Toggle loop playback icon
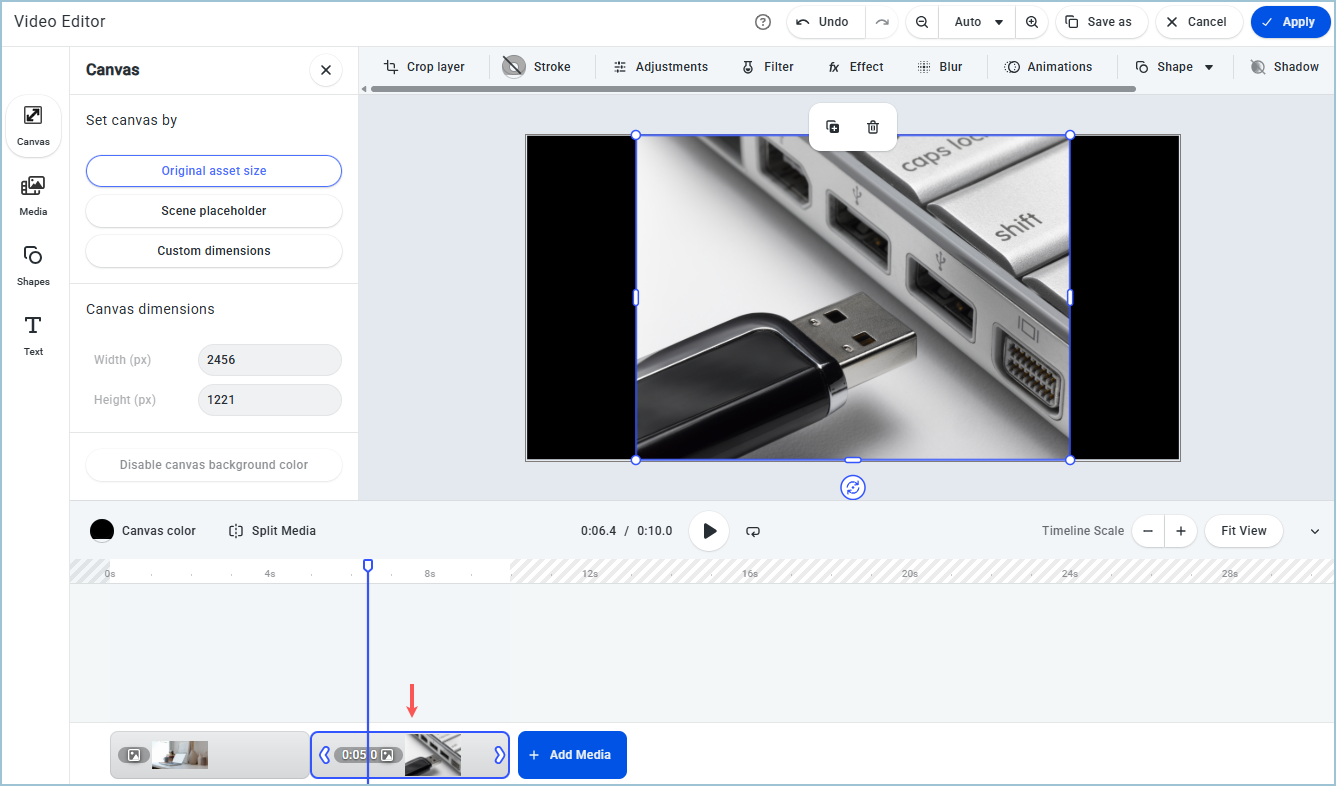1336x786 pixels. [753, 531]
